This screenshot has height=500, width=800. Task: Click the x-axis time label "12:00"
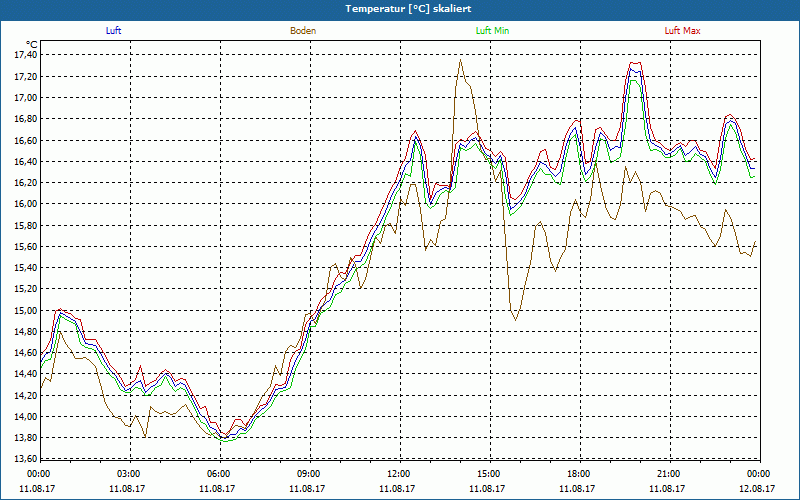(x=397, y=474)
